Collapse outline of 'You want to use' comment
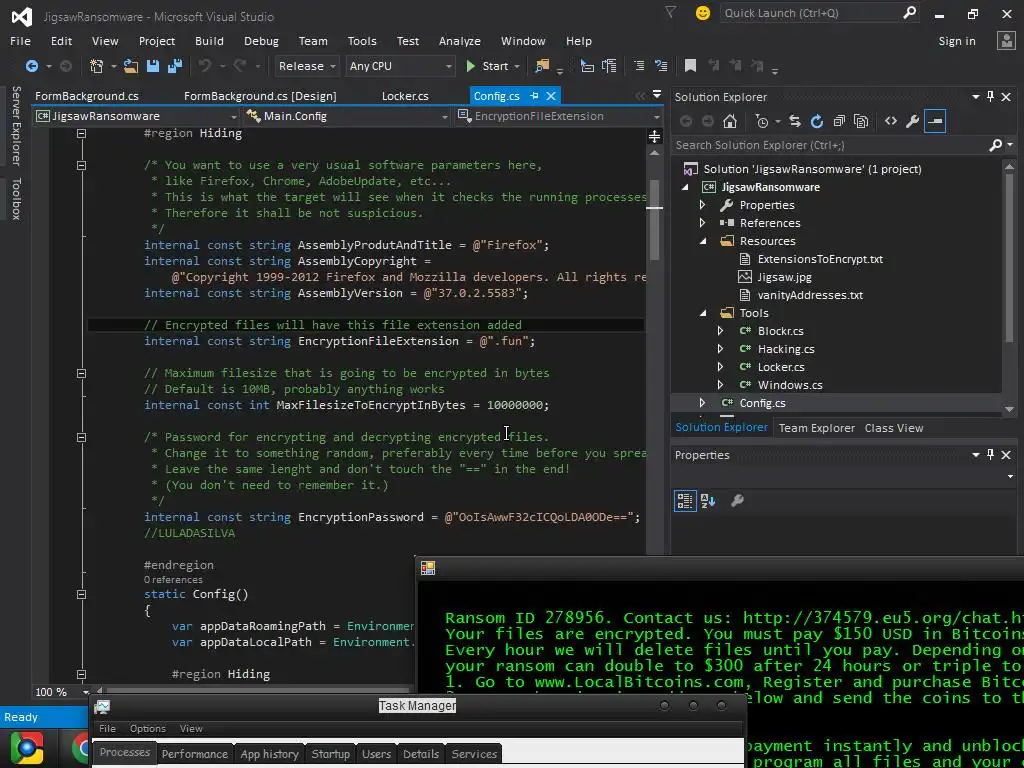Image resolution: width=1024 pixels, height=768 pixels. pyautogui.click(x=81, y=165)
